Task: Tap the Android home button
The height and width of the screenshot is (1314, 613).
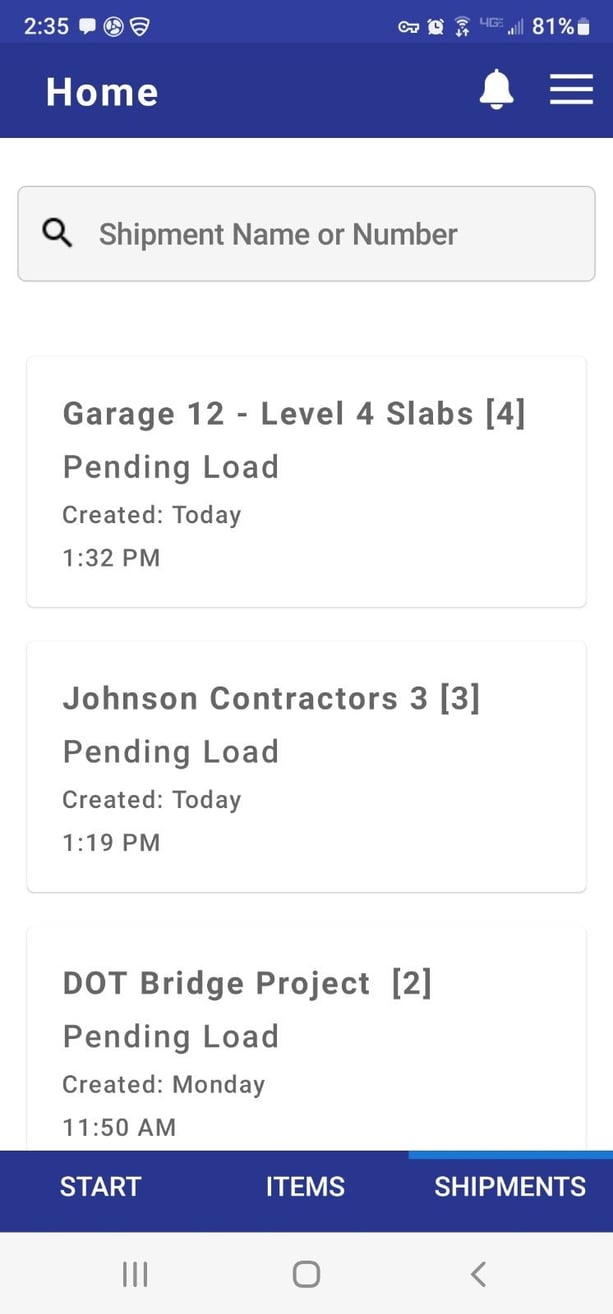Action: (306, 1273)
